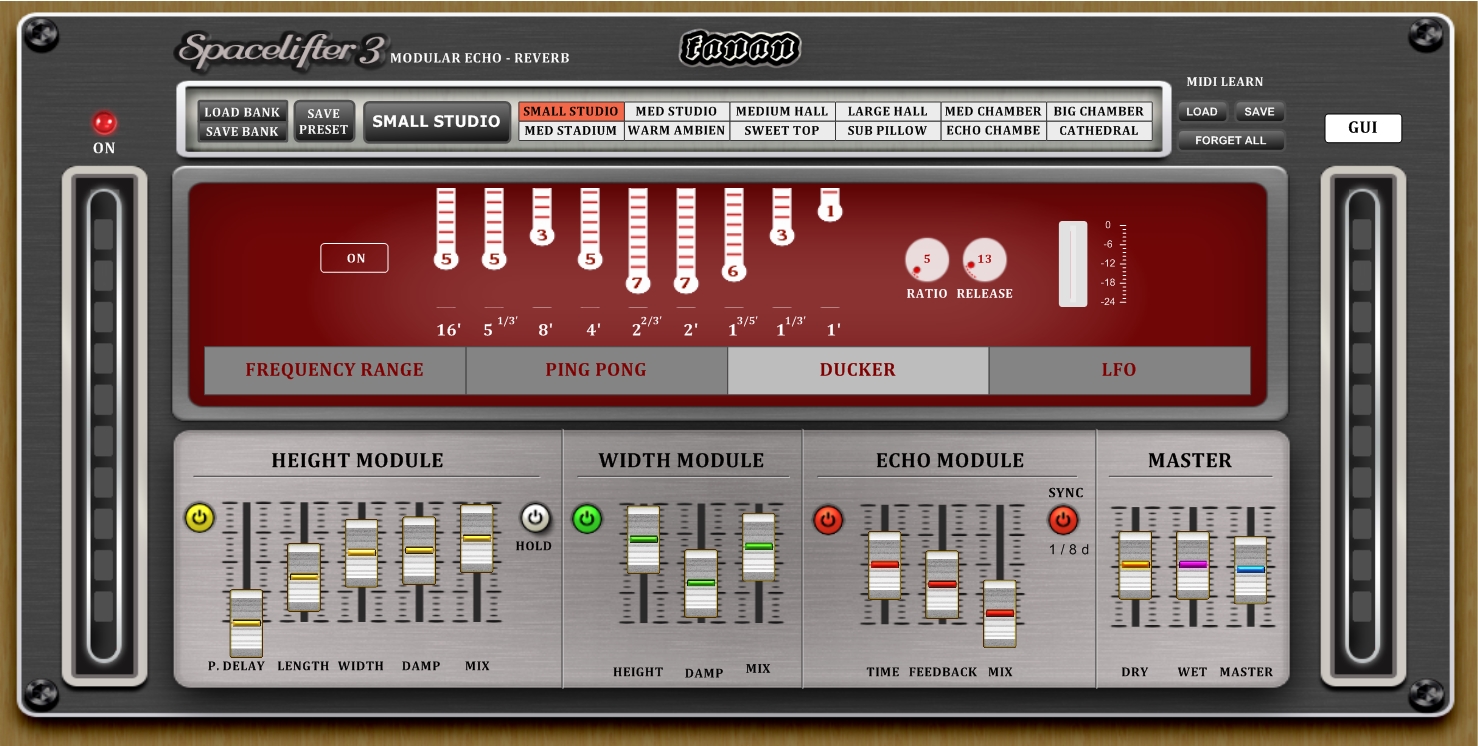
Task: Open the PING PONG tab
Action: click(x=596, y=370)
